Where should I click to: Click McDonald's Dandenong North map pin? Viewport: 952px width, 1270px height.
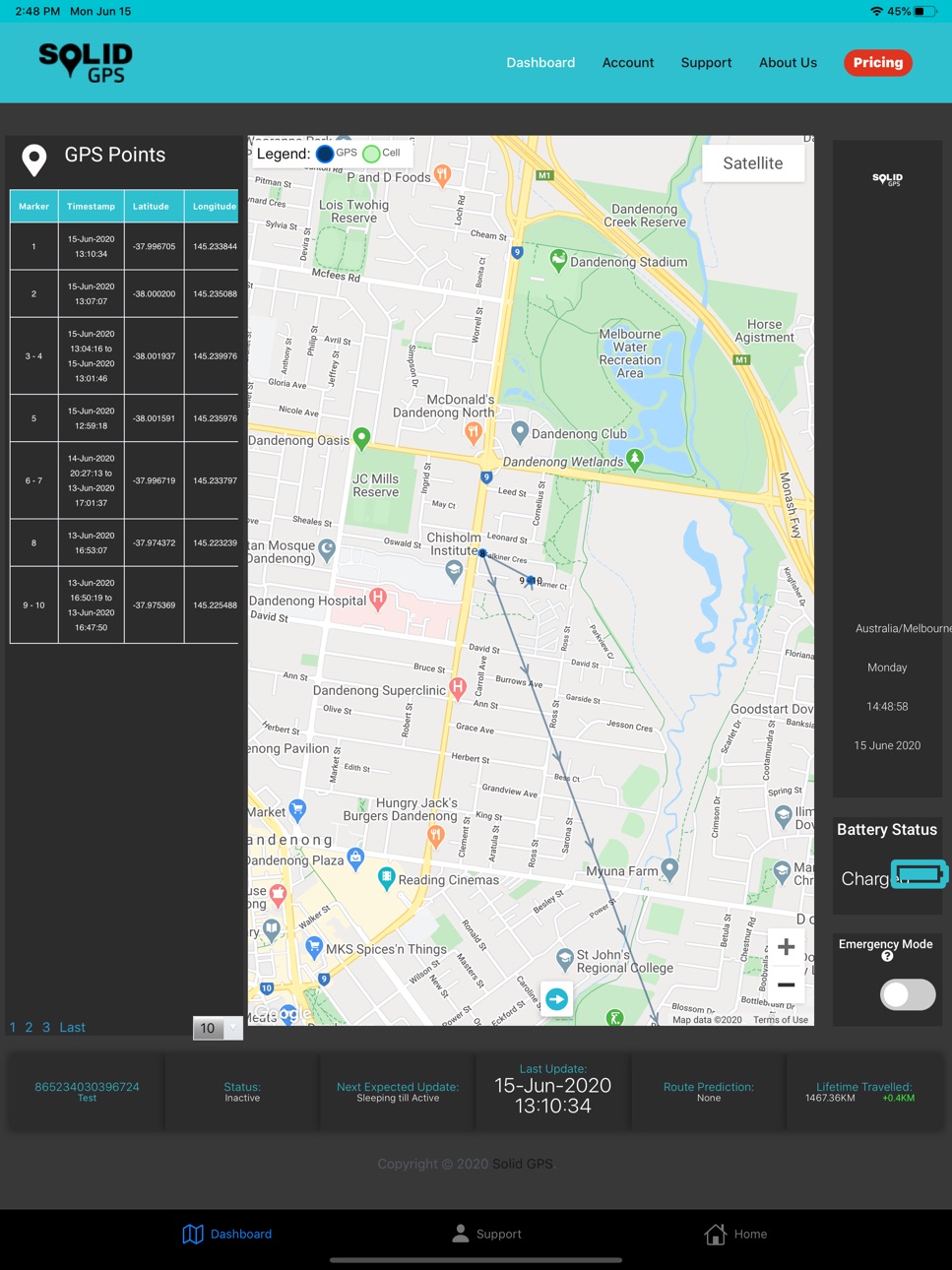474,431
